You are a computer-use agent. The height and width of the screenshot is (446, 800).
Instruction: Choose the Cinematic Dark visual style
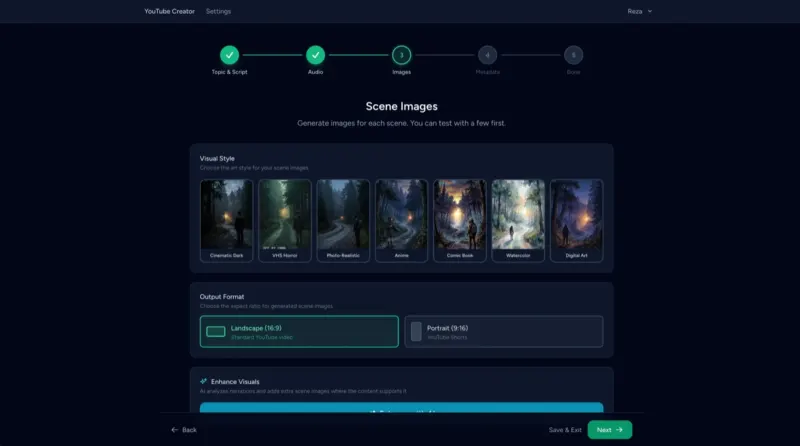pos(227,220)
